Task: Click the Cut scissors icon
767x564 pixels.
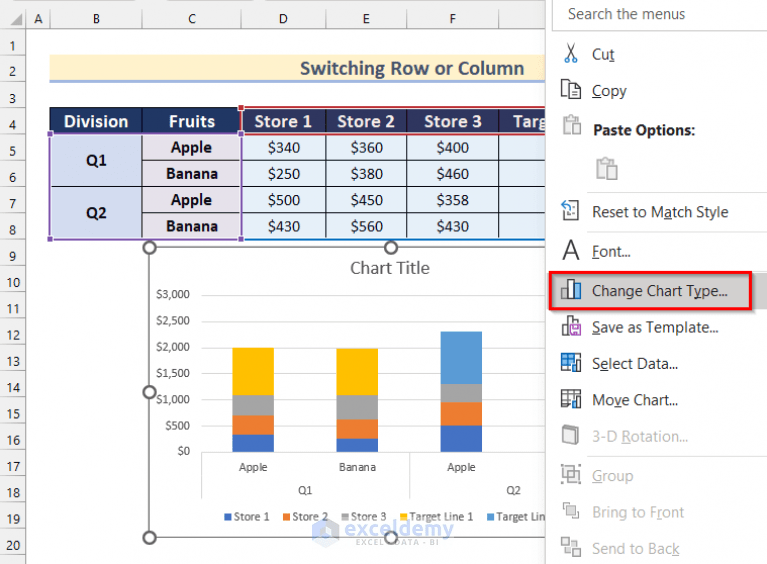Action: pos(570,53)
